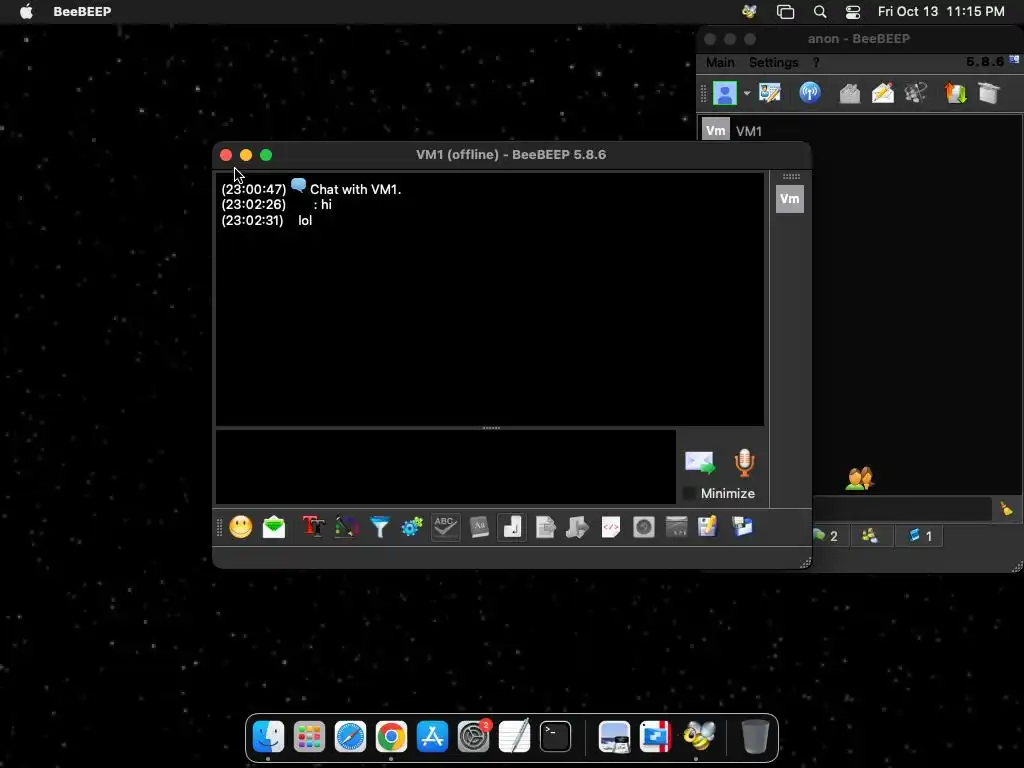
Task: Expand the user status dropdown arrow
Action: (747, 93)
